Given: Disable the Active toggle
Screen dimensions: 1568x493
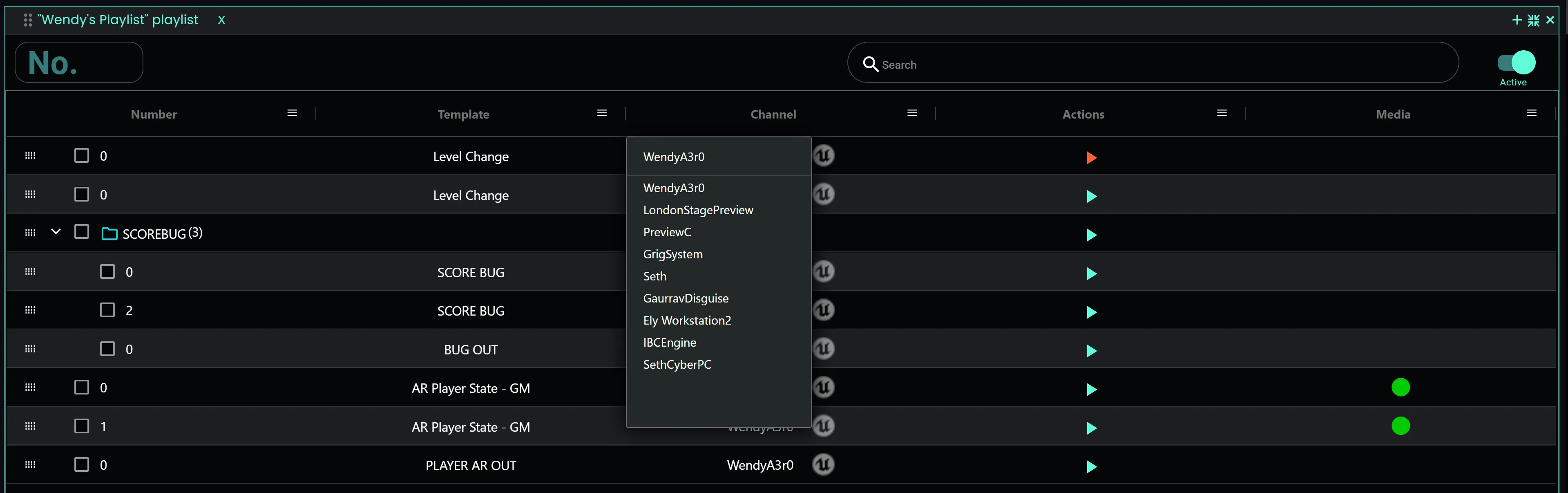Looking at the screenshot, I should tap(1515, 63).
